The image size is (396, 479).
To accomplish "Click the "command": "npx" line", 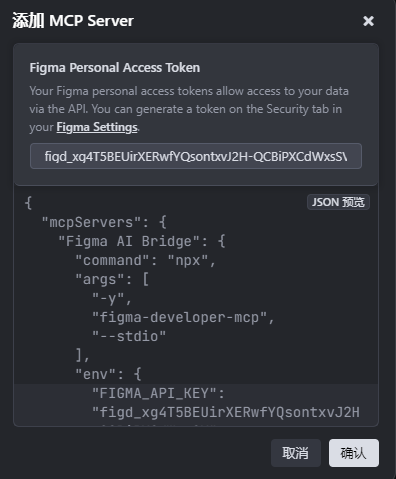I will click(146, 260).
